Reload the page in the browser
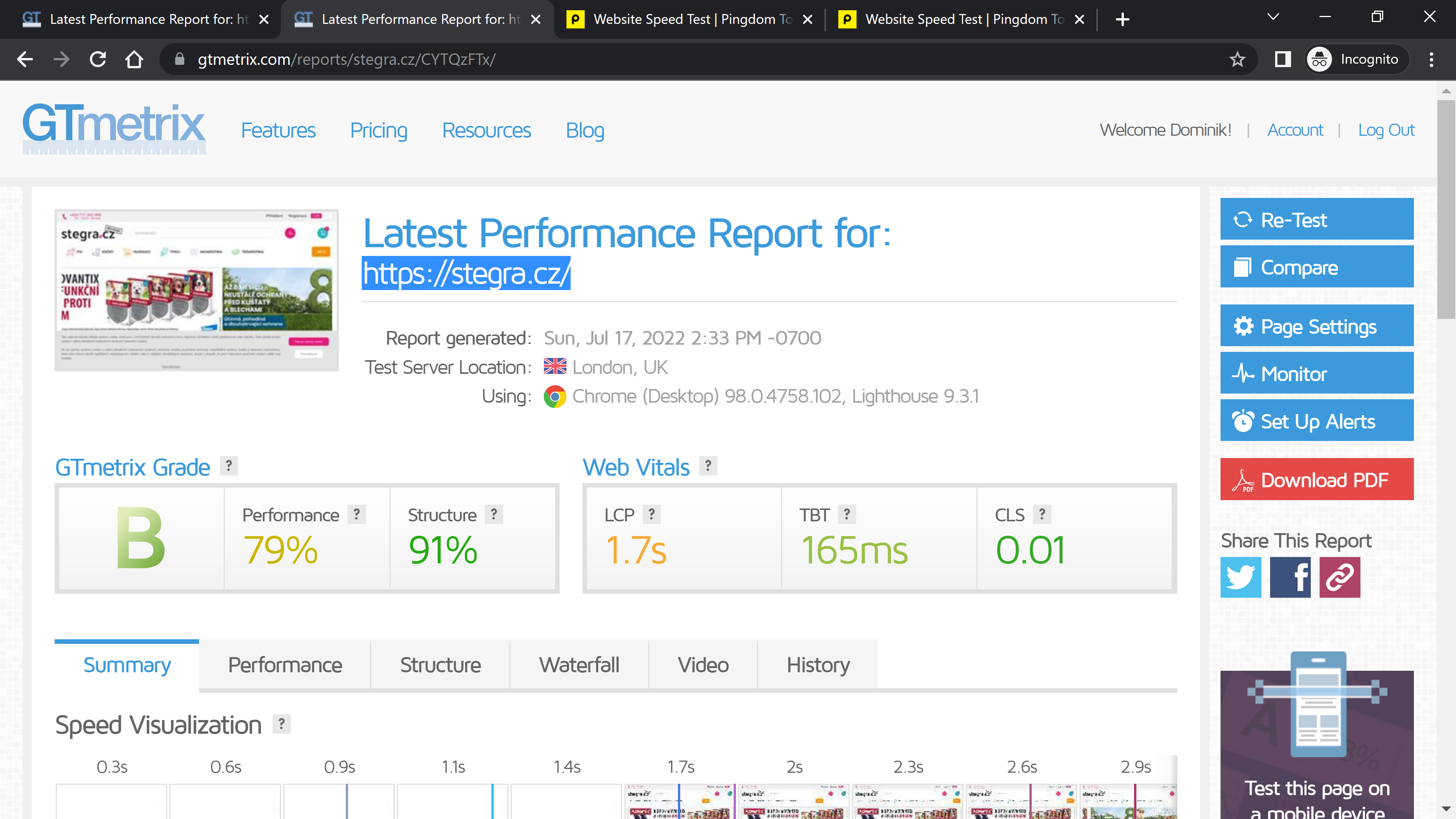 click(98, 60)
